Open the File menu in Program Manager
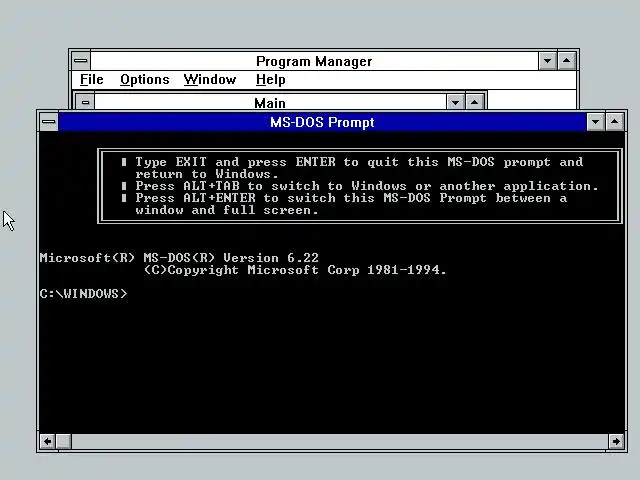This screenshot has width=640, height=480. pos(91,79)
